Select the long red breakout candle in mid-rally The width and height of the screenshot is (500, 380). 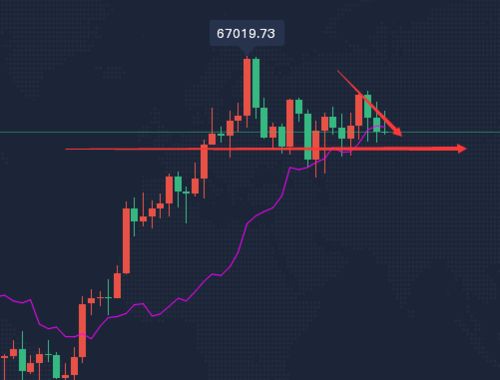click(x=126, y=241)
